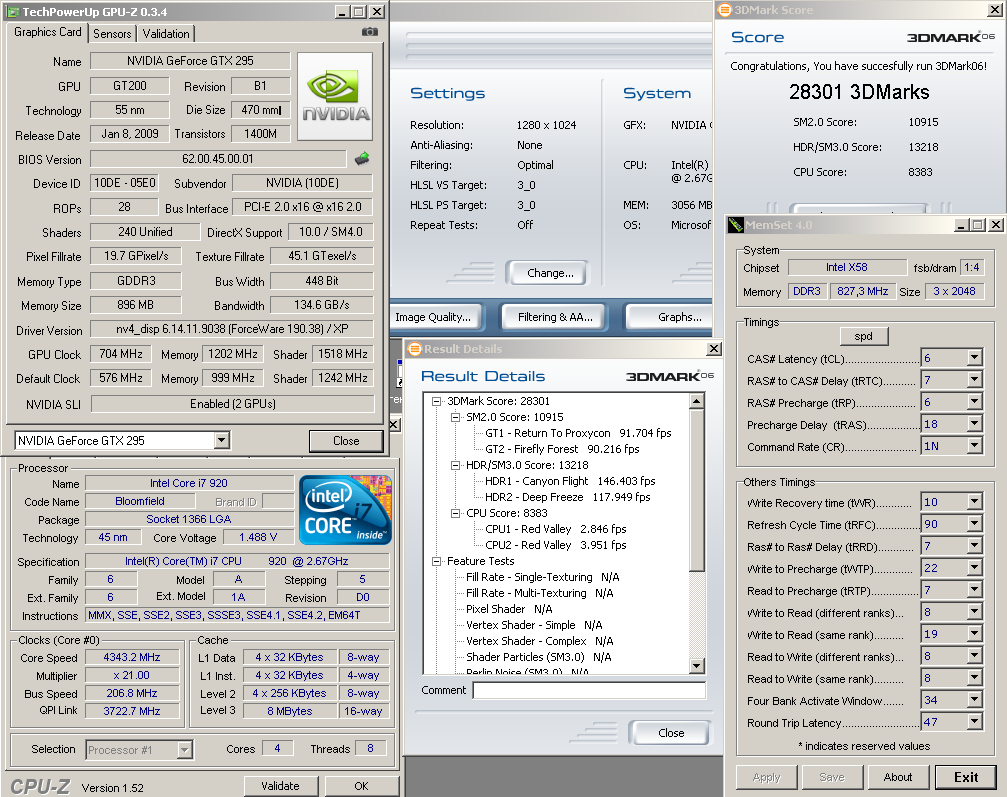Image resolution: width=1007 pixels, height=797 pixels.
Task: Click the NVIDIA logo in GPU-Z
Action: click(x=335, y=96)
